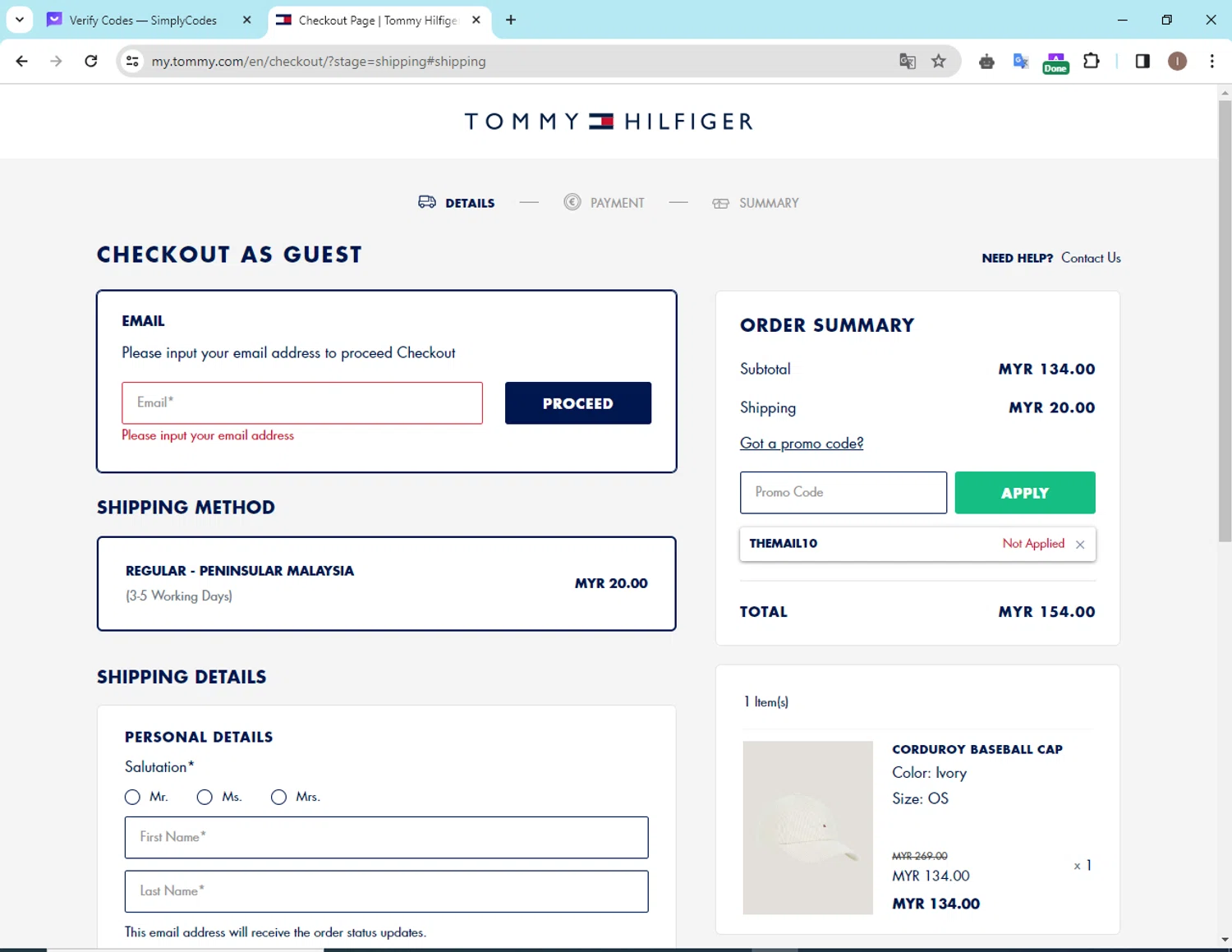
Task: Open the robot extension icon
Action: (x=987, y=62)
